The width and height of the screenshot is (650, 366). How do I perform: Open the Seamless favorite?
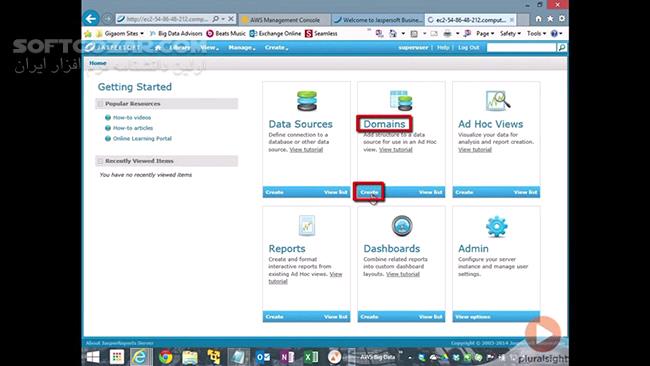[x=321, y=34]
